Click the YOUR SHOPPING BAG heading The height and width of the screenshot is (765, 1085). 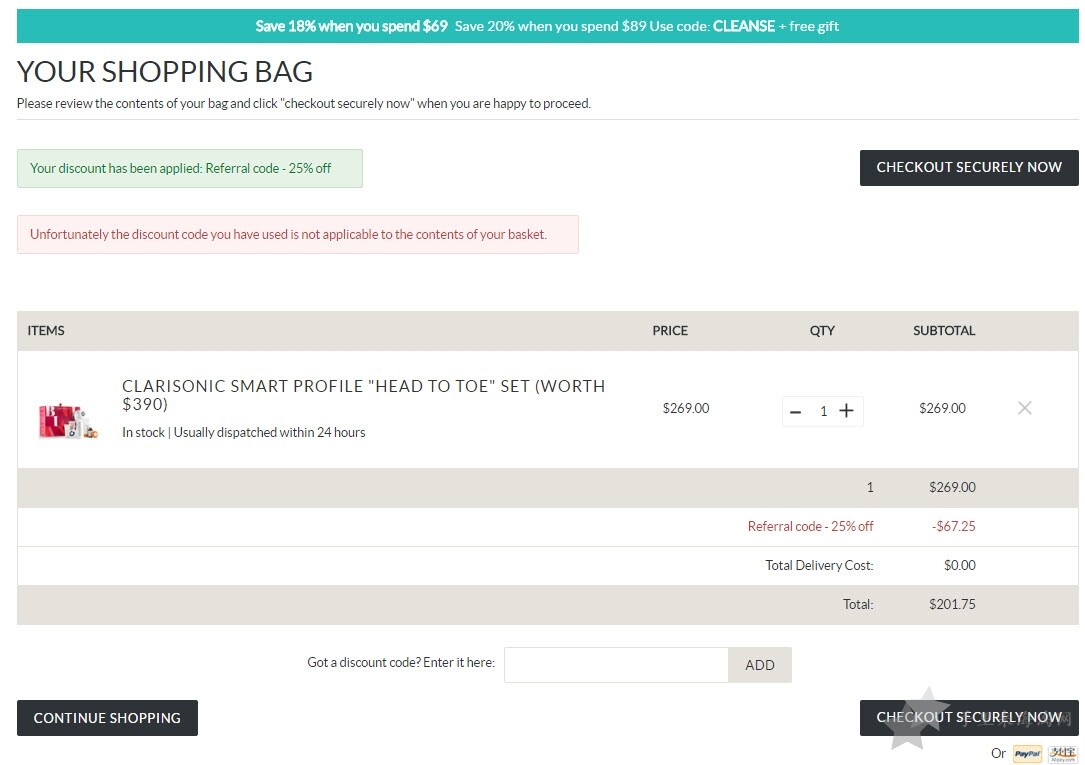pyautogui.click(x=165, y=71)
